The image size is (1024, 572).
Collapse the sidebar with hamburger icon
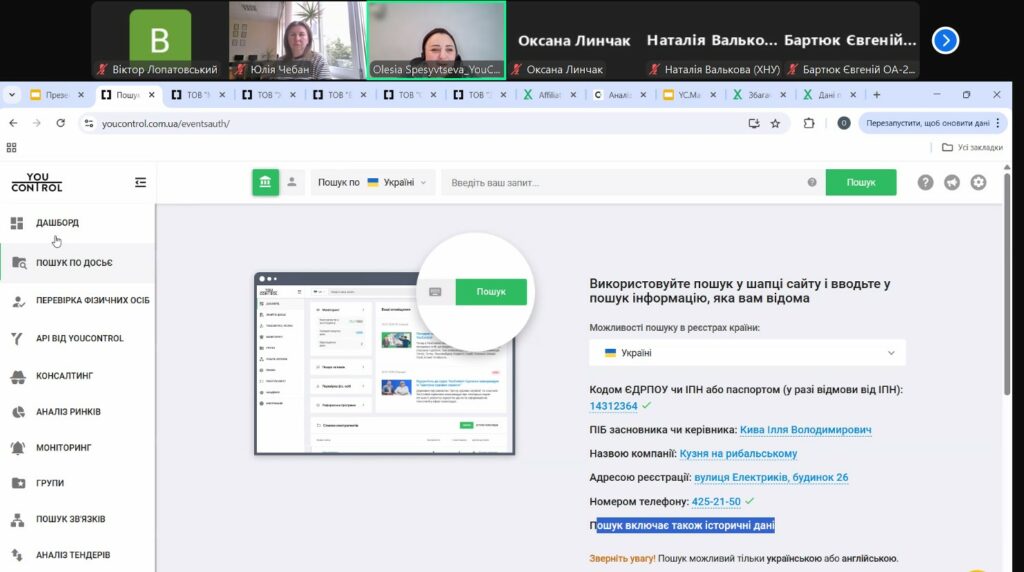click(x=140, y=182)
